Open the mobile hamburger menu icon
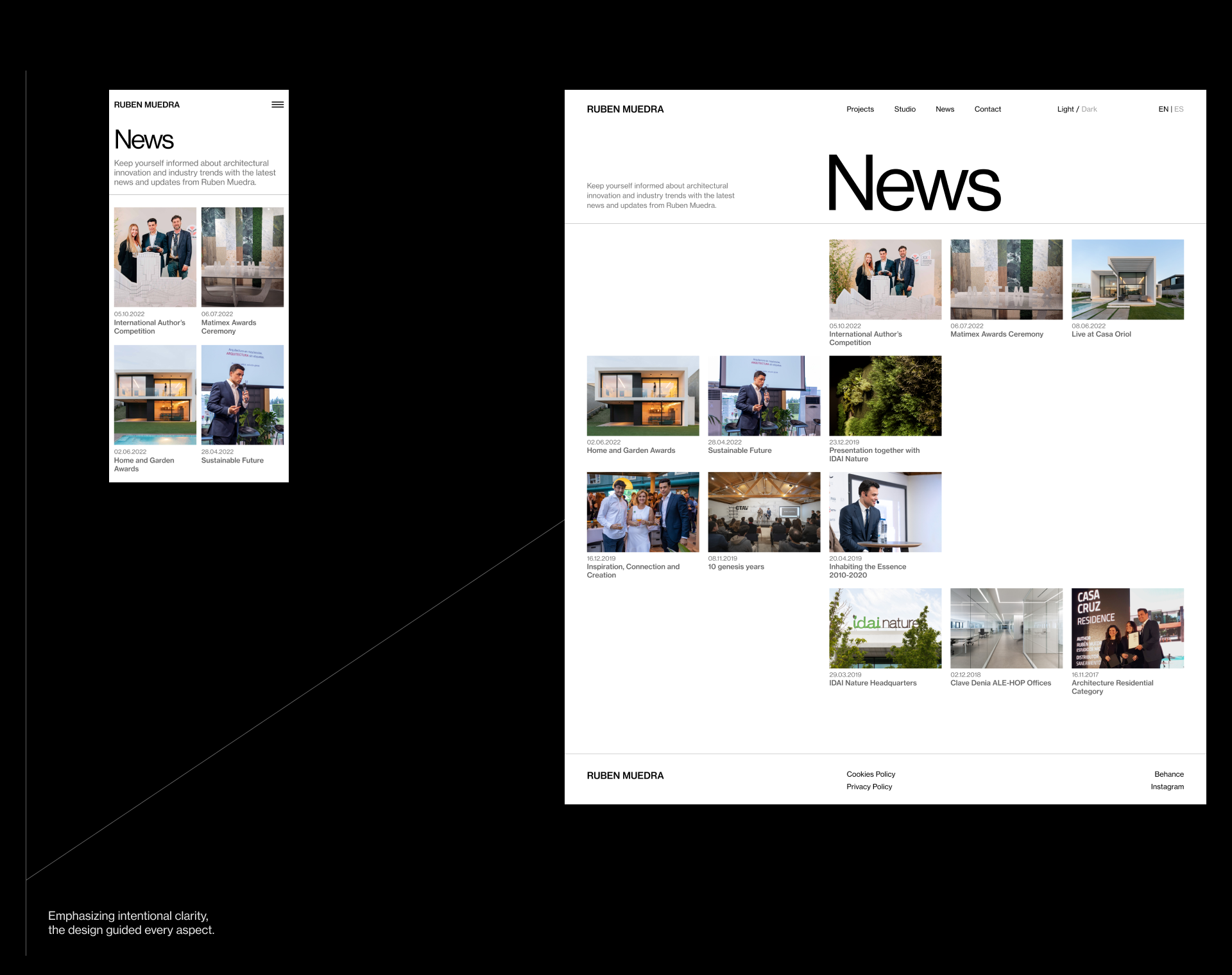 [277, 105]
